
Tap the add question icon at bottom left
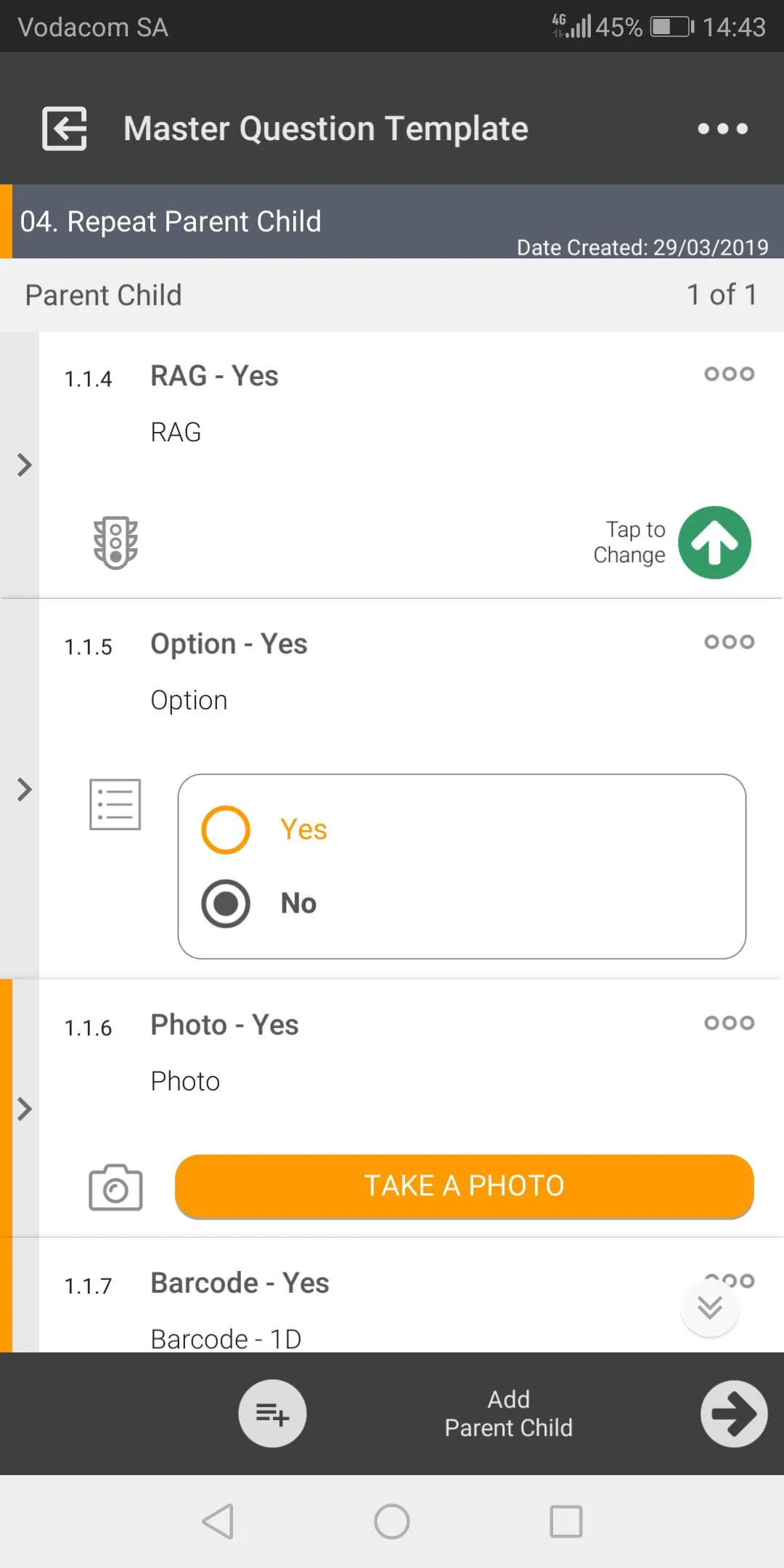point(272,1413)
